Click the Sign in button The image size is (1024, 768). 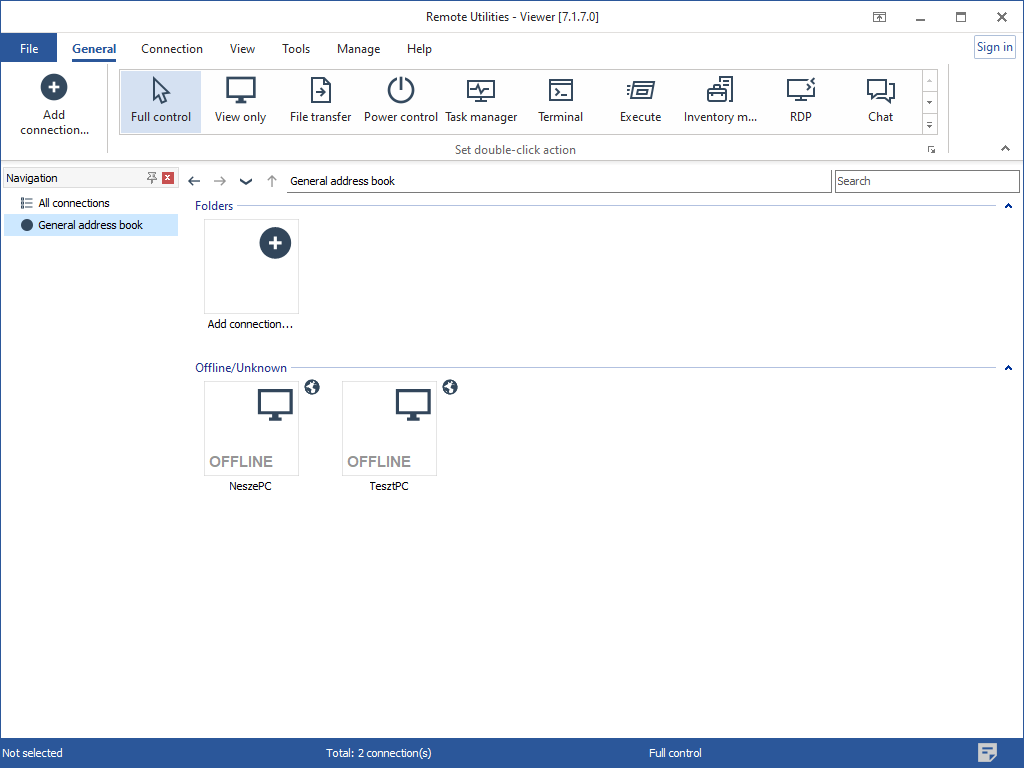[x=995, y=47]
